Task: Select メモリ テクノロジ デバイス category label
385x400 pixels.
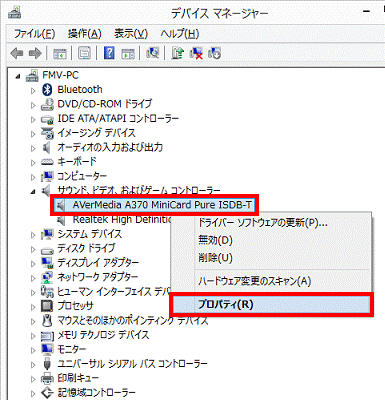Action: (x=103, y=335)
